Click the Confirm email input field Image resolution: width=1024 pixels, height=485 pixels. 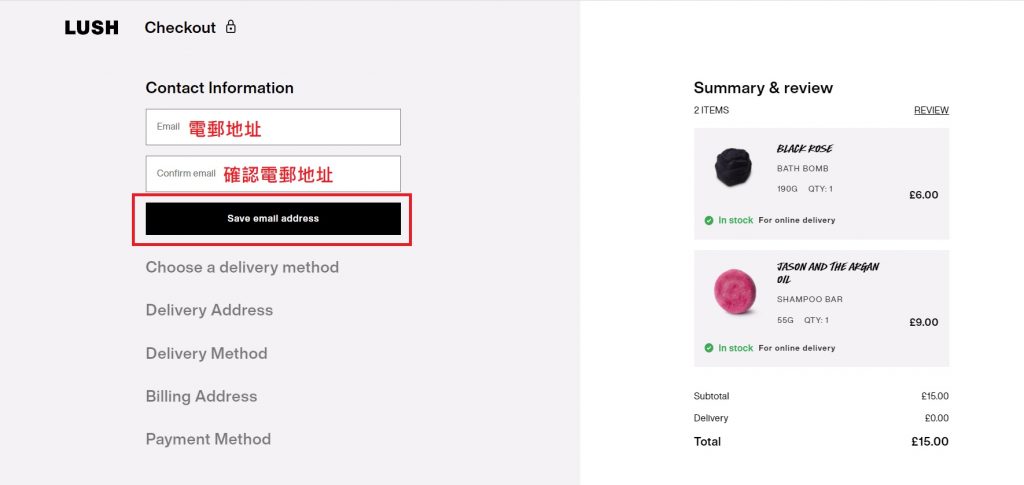[273, 174]
